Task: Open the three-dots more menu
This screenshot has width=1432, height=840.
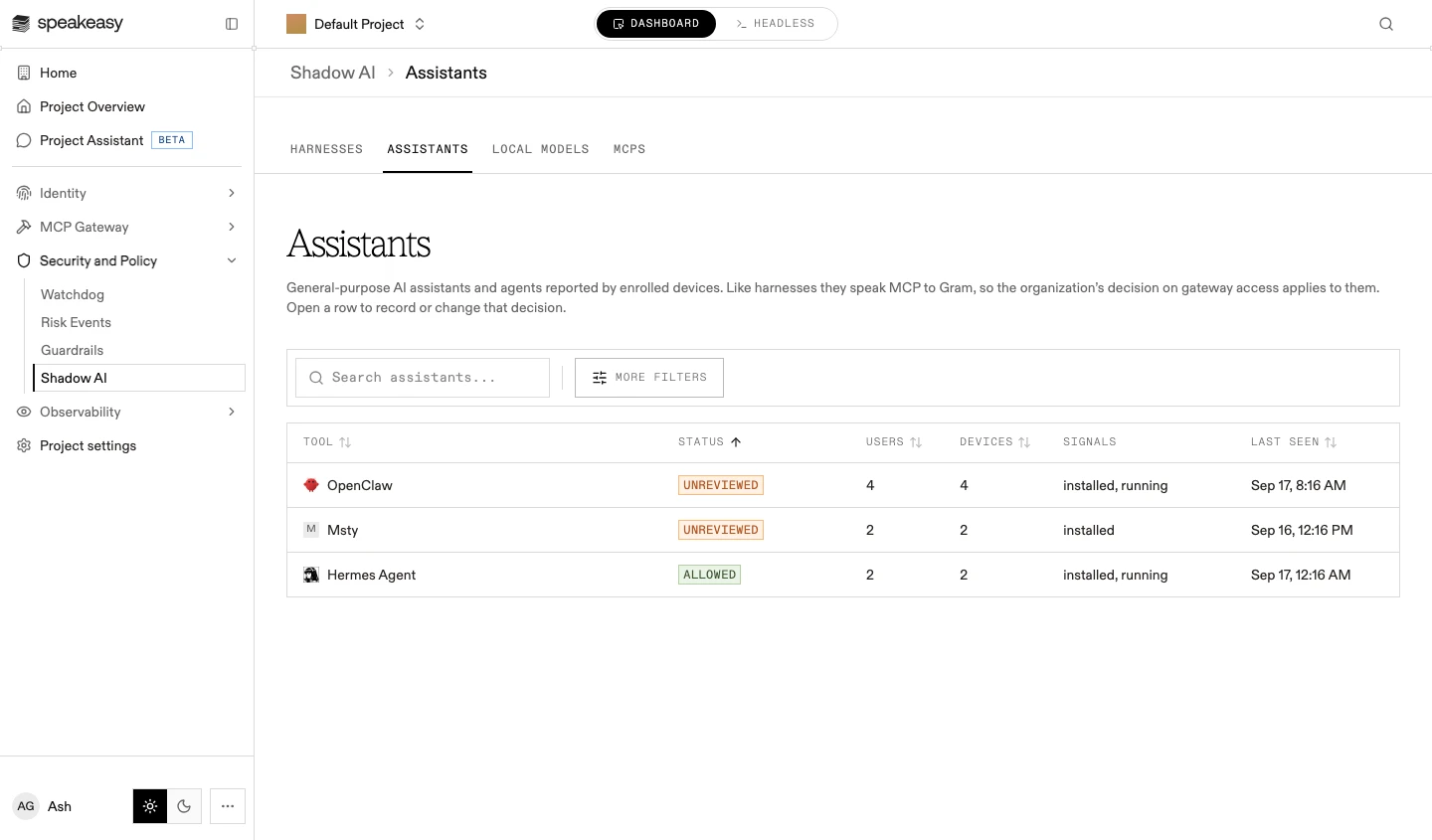Action: (x=228, y=806)
